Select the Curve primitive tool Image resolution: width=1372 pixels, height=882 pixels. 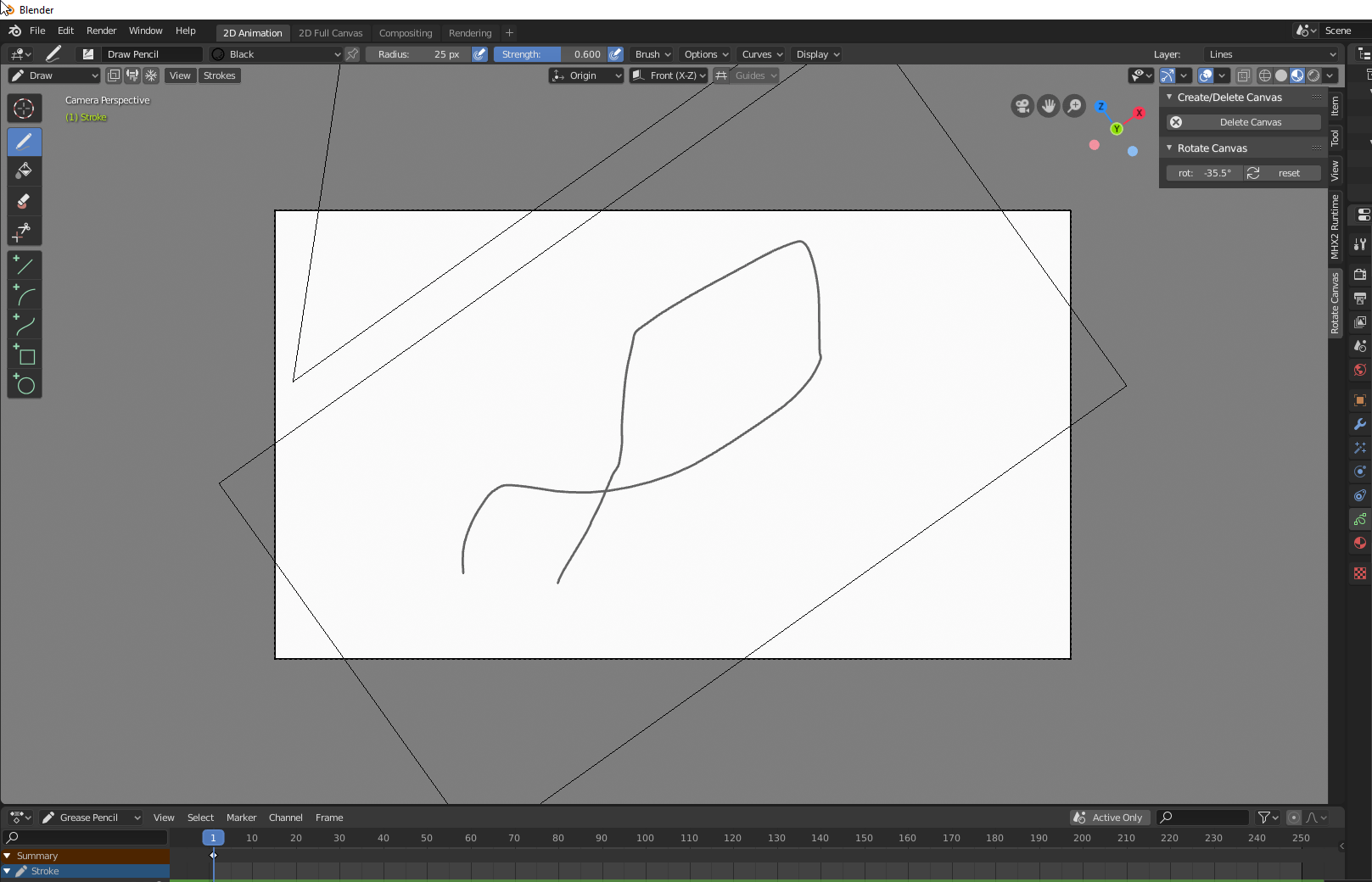click(24, 325)
